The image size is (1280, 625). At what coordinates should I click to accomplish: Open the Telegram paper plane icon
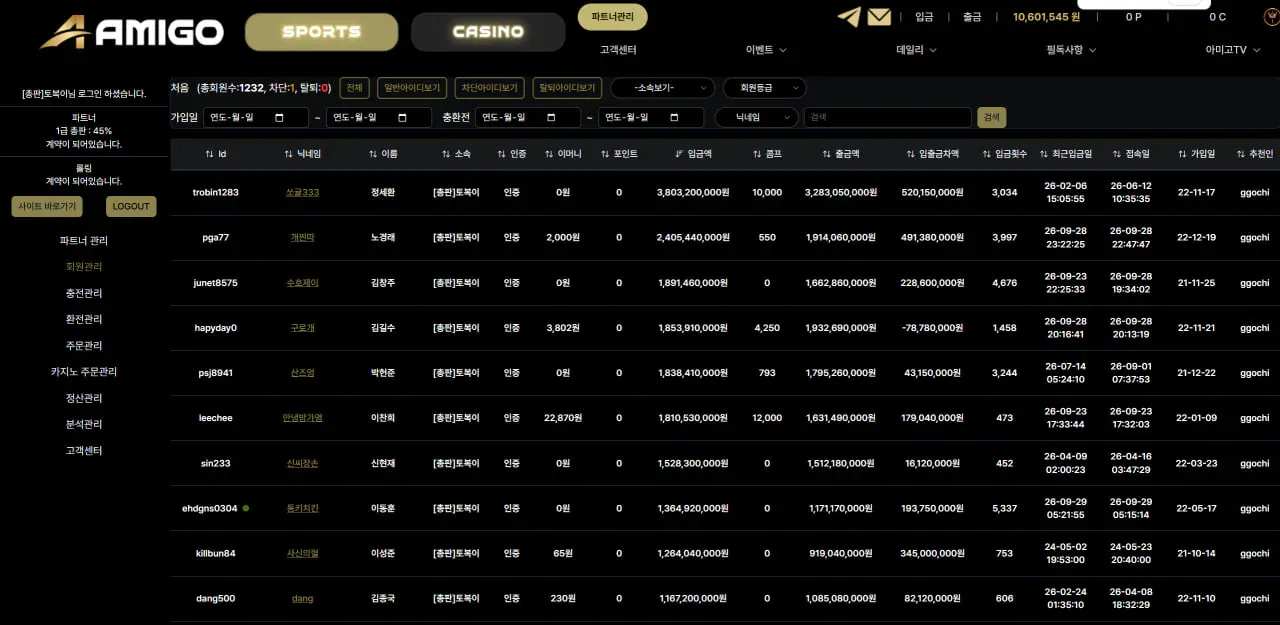click(848, 16)
